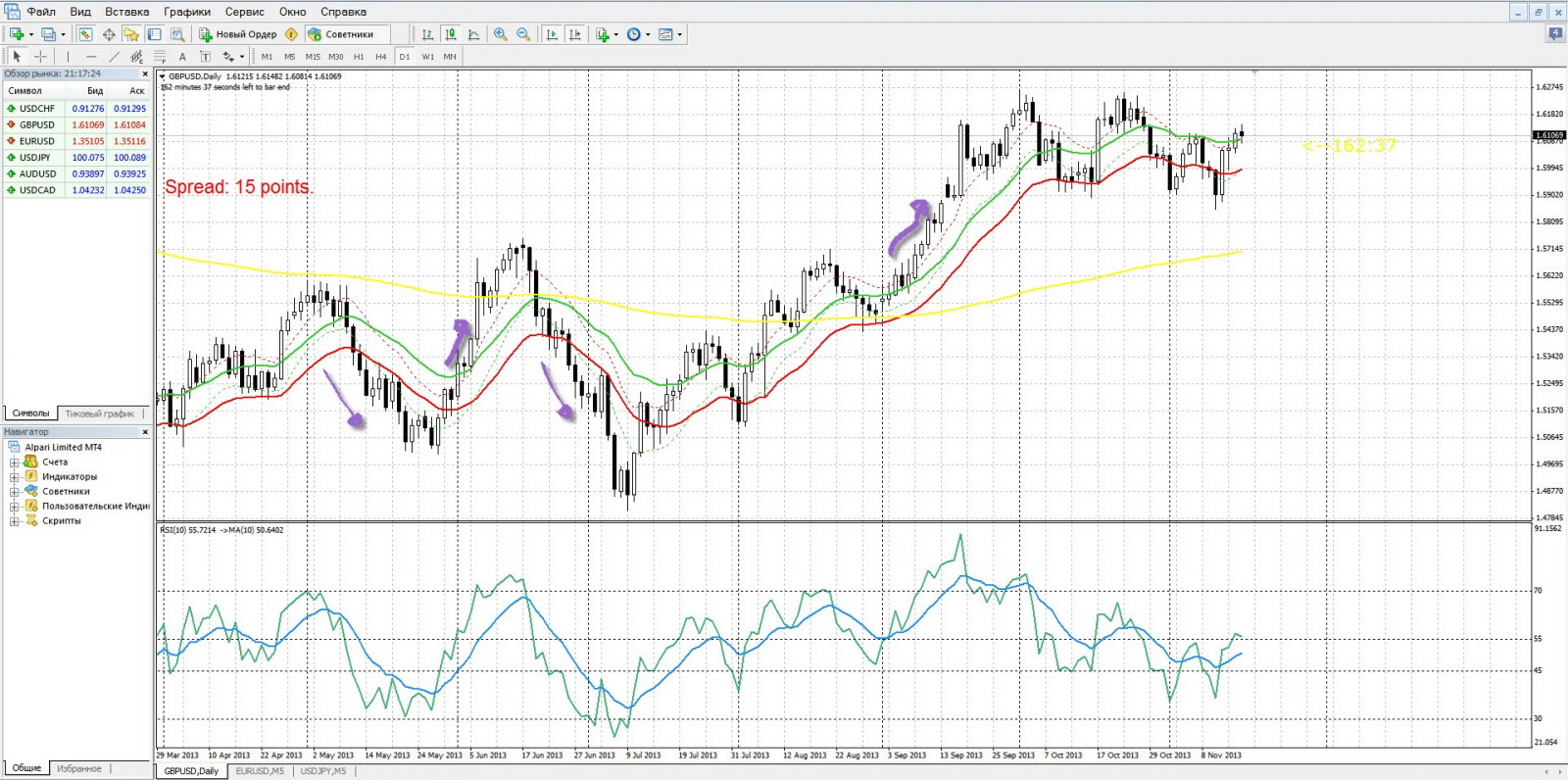The width and height of the screenshot is (1568, 780).
Task: Open the templates icon
Action: pyautogui.click(x=665, y=34)
